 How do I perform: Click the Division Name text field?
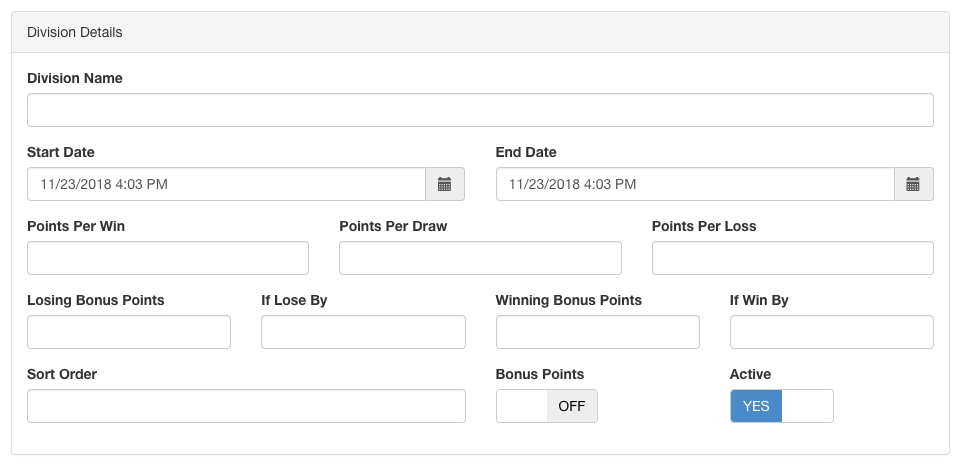[x=480, y=110]
